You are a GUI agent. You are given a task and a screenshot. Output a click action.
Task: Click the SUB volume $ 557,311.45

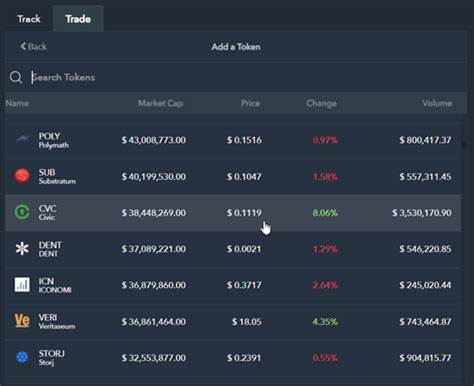click(x=426, y=176)
